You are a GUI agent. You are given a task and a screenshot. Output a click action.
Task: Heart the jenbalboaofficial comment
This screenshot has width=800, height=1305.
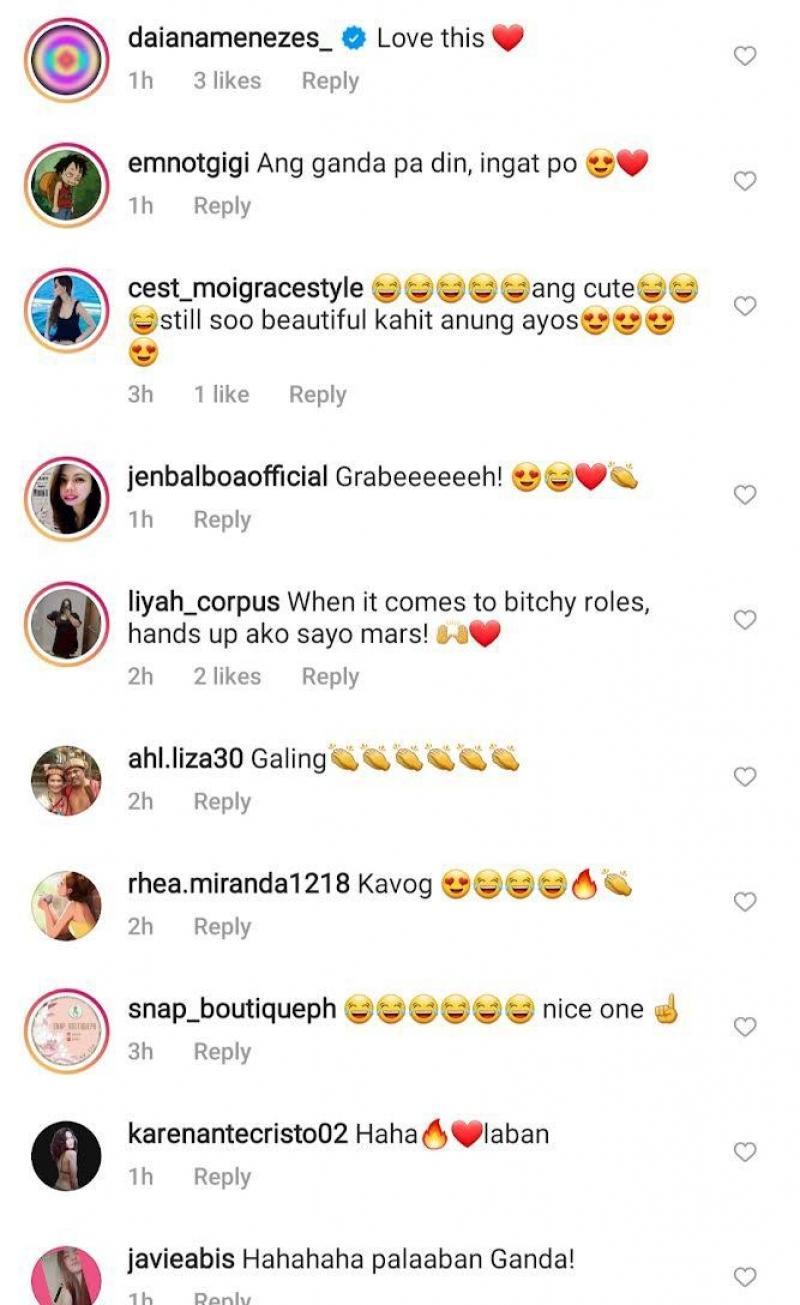(x=745, y=495)
